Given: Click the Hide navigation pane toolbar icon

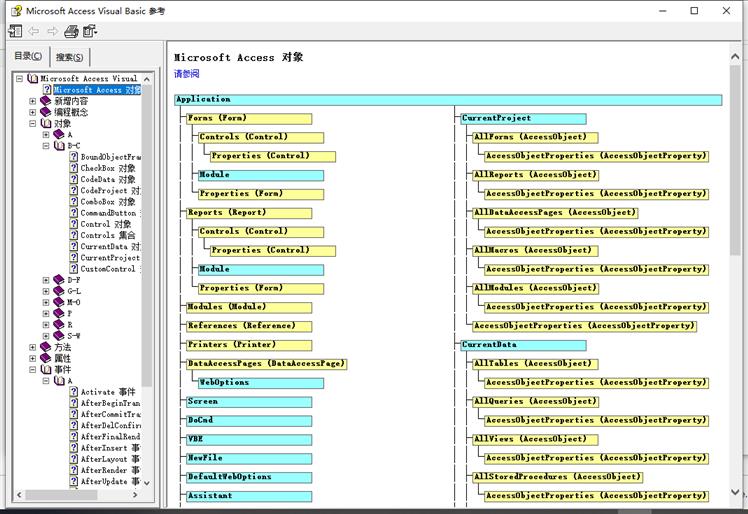Looking at the screenshot, I should tap(15, 31).
